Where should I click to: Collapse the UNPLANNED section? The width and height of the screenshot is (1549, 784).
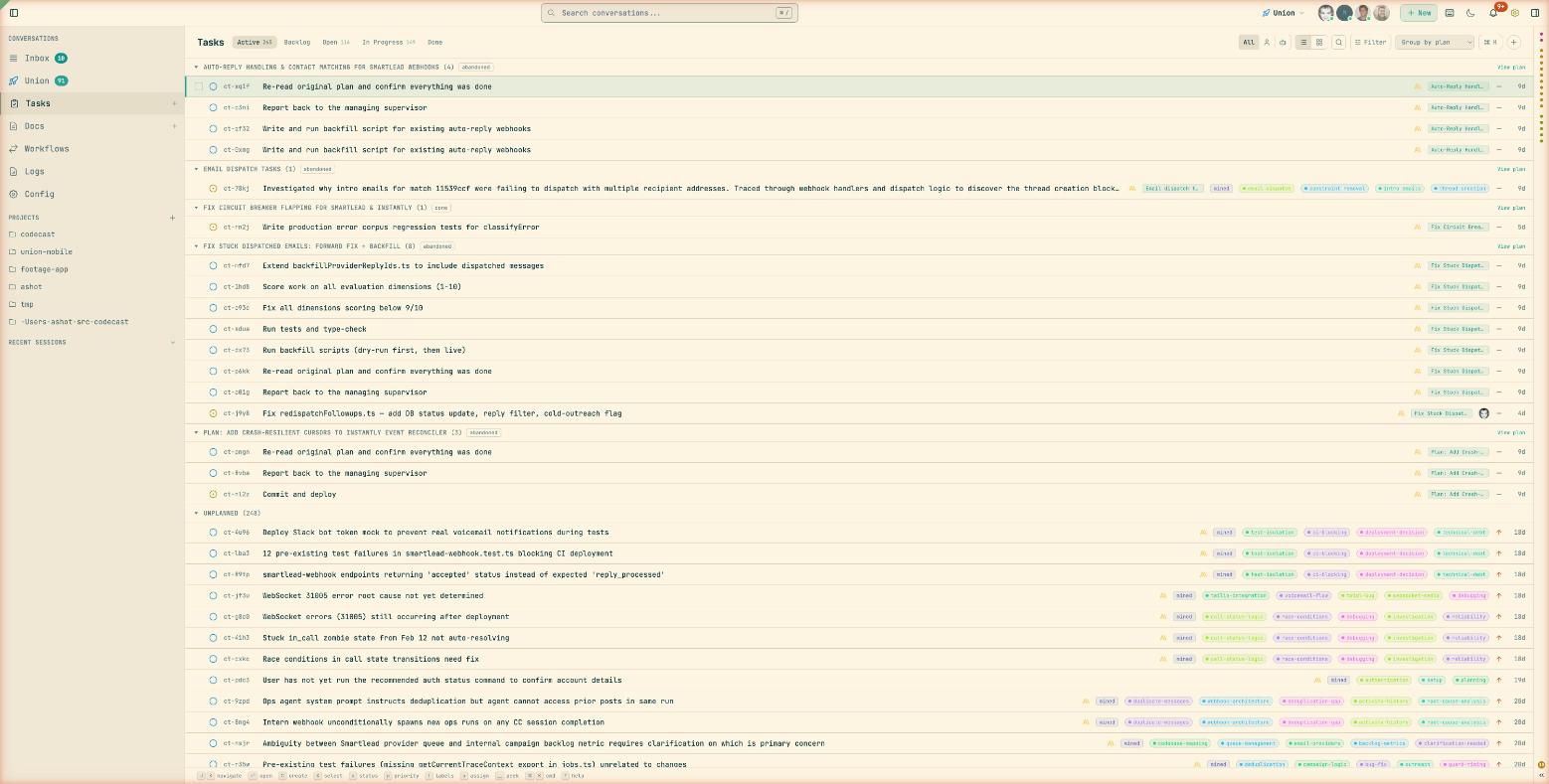coord(197,513)
